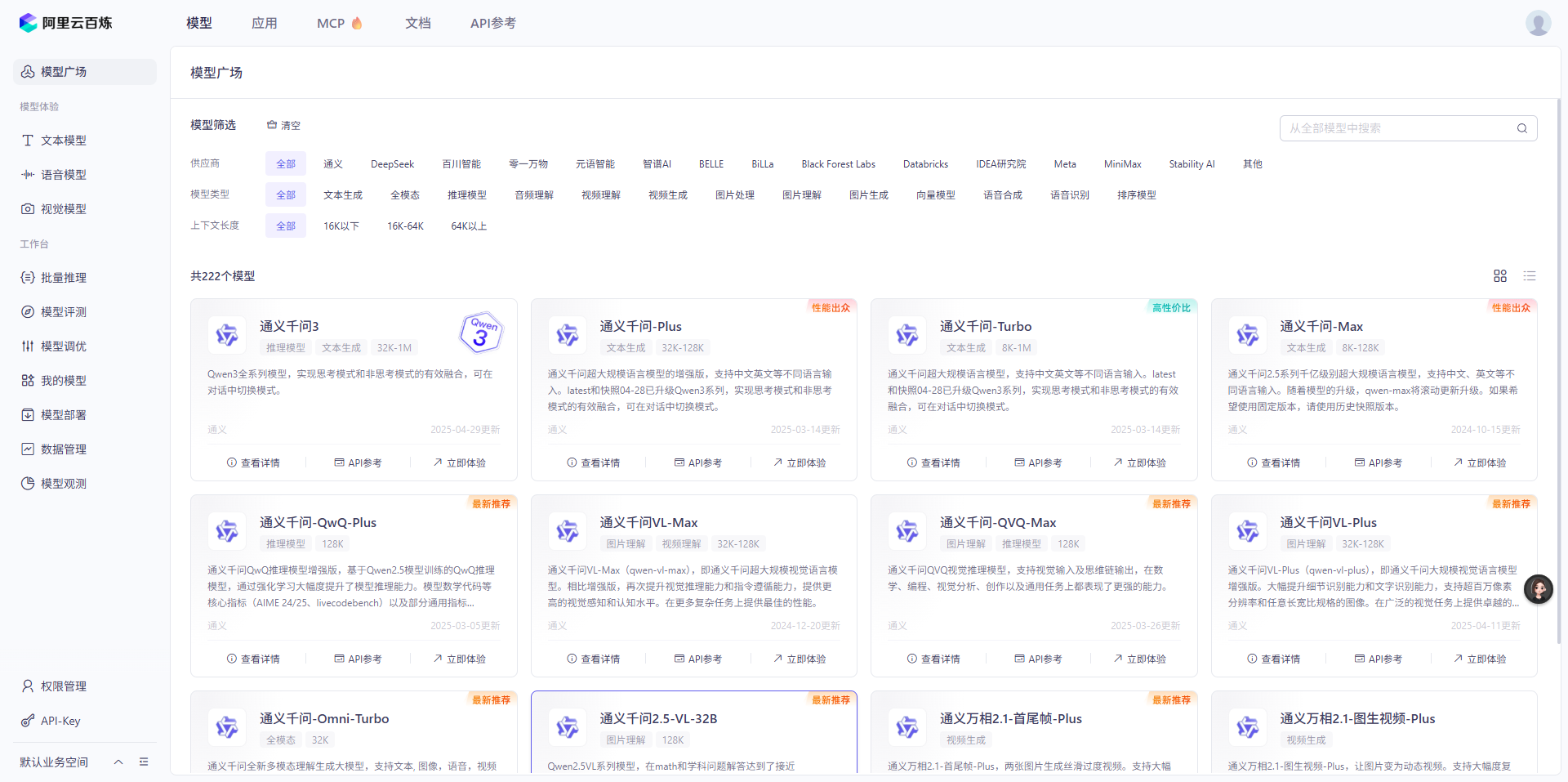
Task: Click 立即体验 on 通义千问-Max
Action: click(x=1480, y=462)
